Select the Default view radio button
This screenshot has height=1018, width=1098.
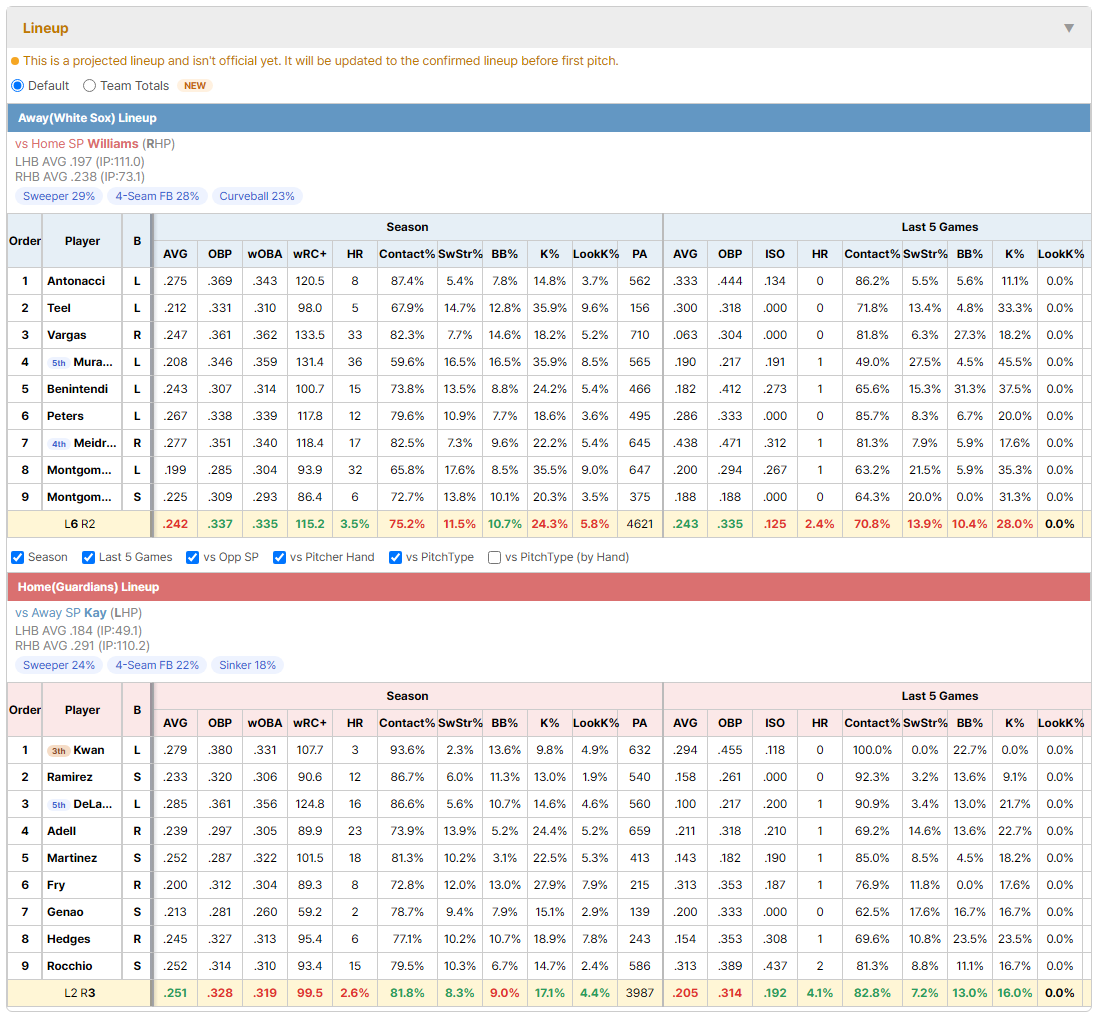click(18, 85)
